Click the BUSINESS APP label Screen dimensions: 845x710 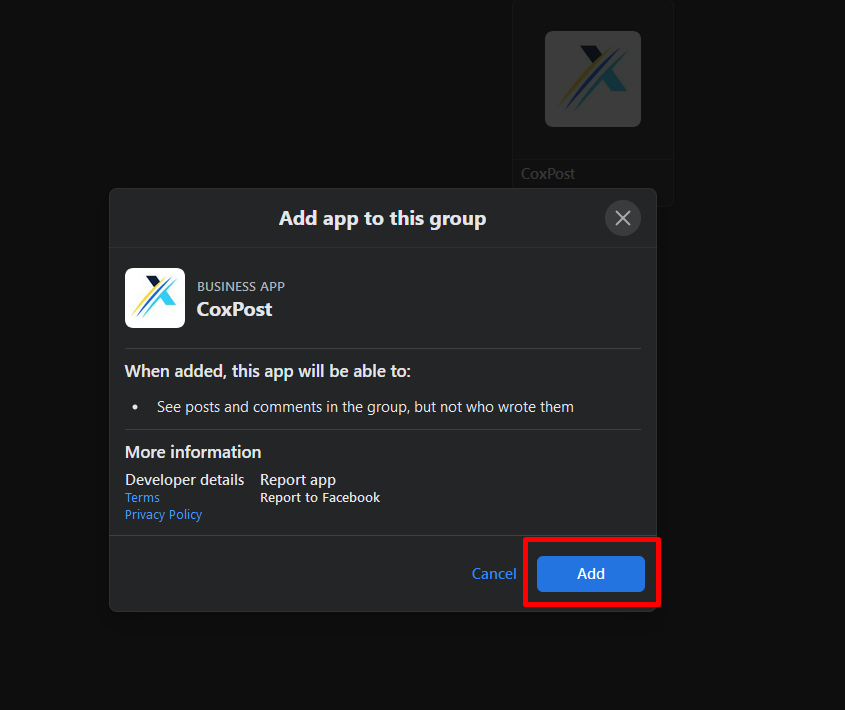click(x=241, y=287)
